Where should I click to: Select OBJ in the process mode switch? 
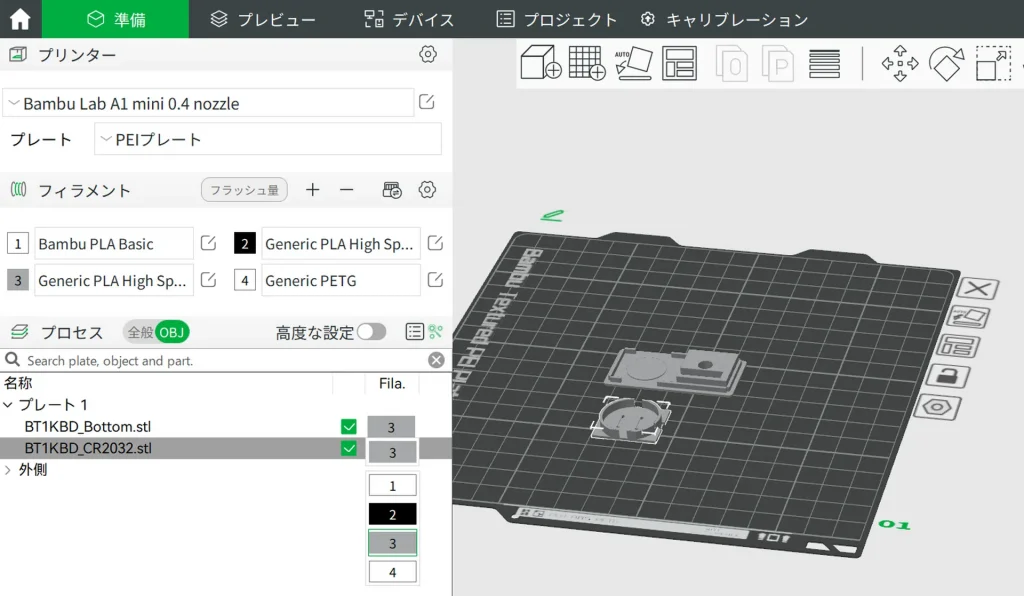[x=172, y=332]
